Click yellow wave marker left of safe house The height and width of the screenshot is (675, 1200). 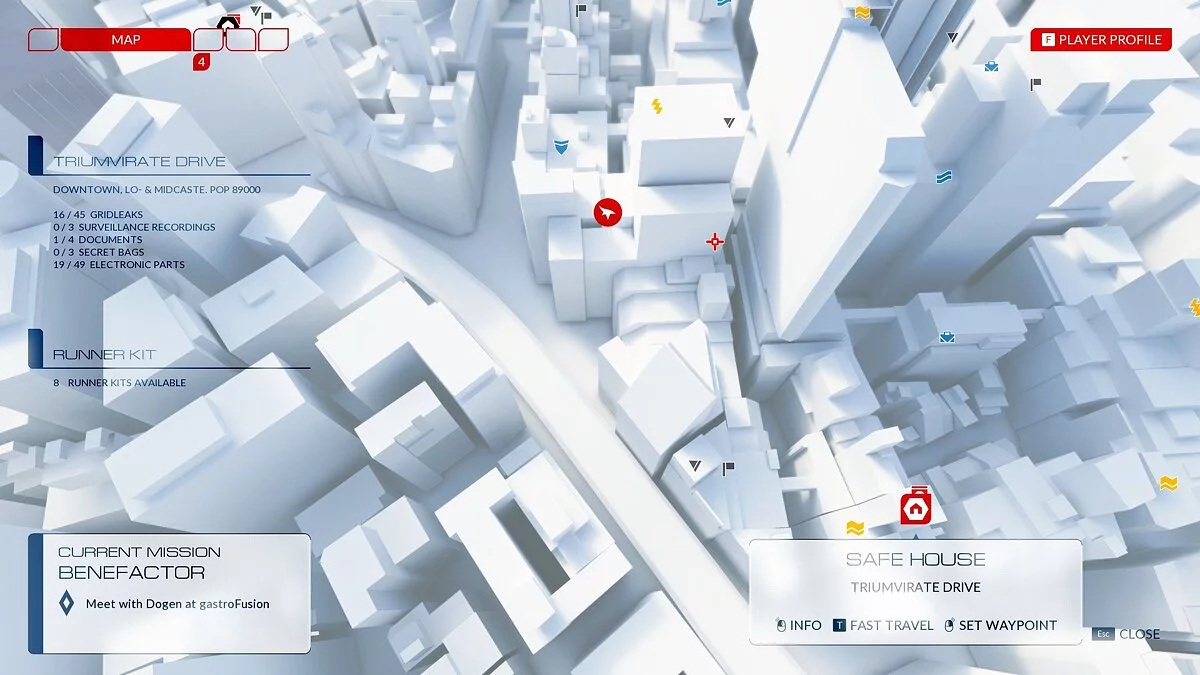tap(855, 527)
